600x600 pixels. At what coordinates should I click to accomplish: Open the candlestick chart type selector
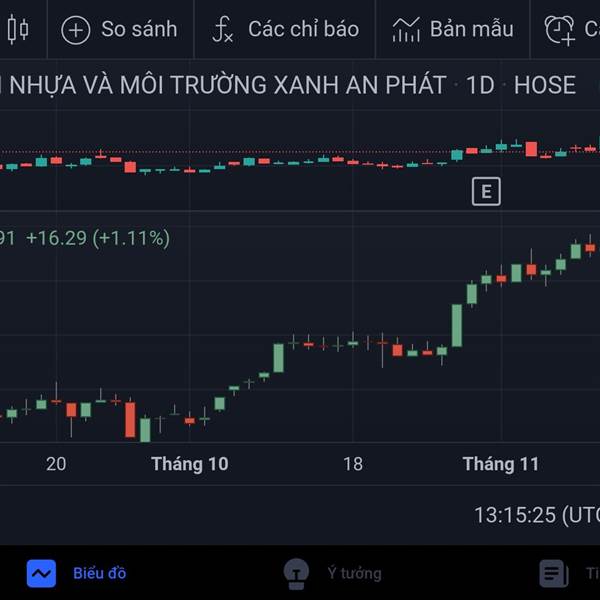(18, 29)
